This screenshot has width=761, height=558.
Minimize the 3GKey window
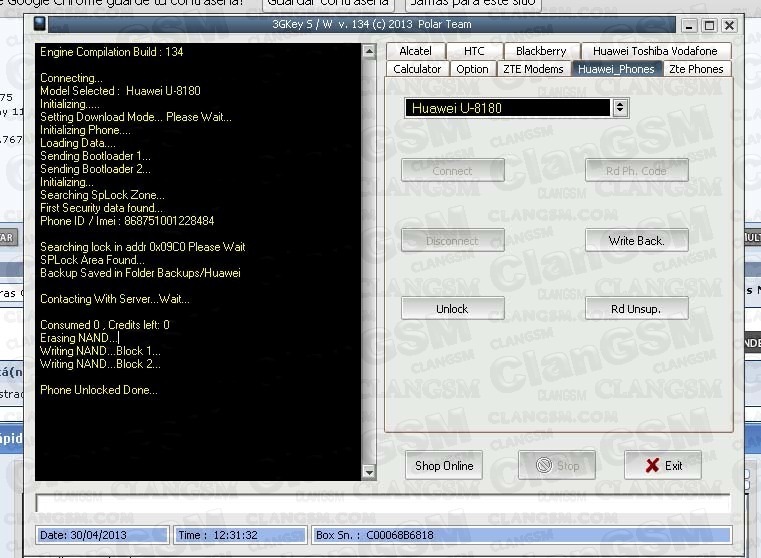(x=689, y=25)
